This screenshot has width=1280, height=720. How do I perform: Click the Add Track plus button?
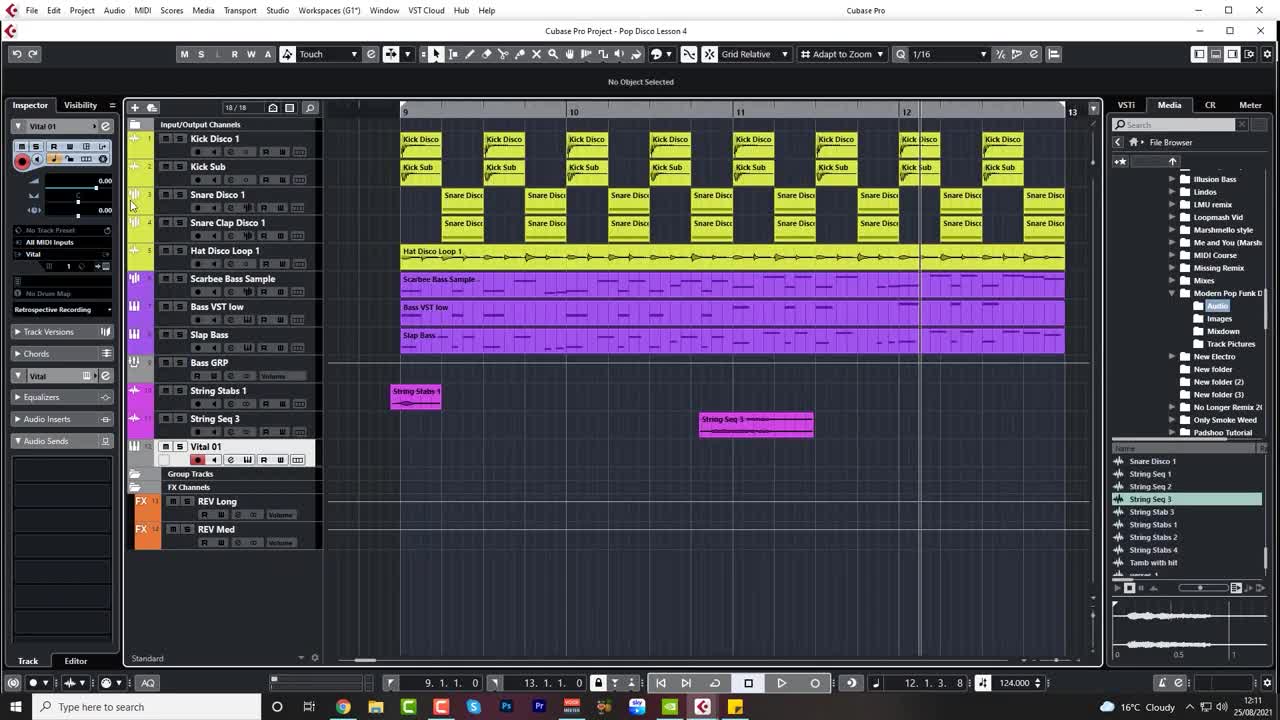tap(135, 107)
